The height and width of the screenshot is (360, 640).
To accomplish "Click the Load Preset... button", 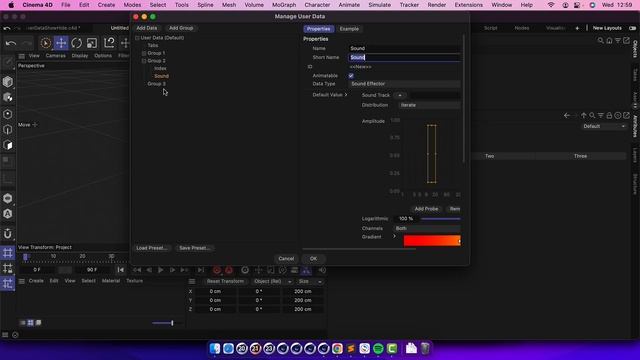I will (x=151, y=248).
